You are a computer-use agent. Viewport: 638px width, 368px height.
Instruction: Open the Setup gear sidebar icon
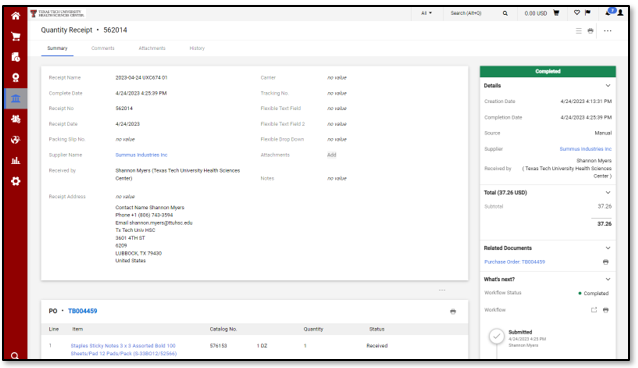(x=15, y=181)
